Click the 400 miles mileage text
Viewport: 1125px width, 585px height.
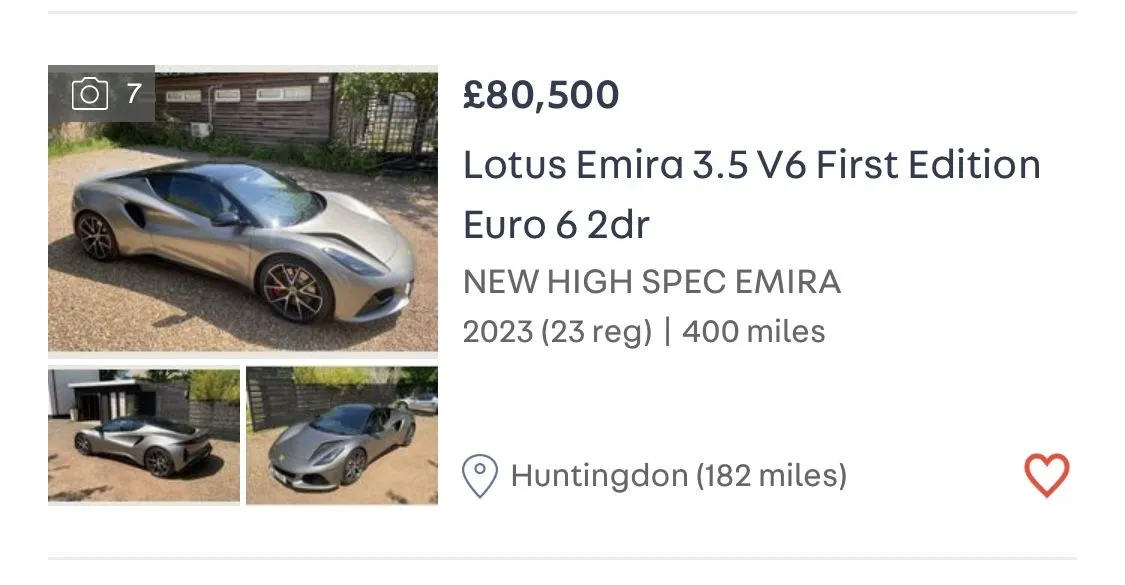(753, 331)
